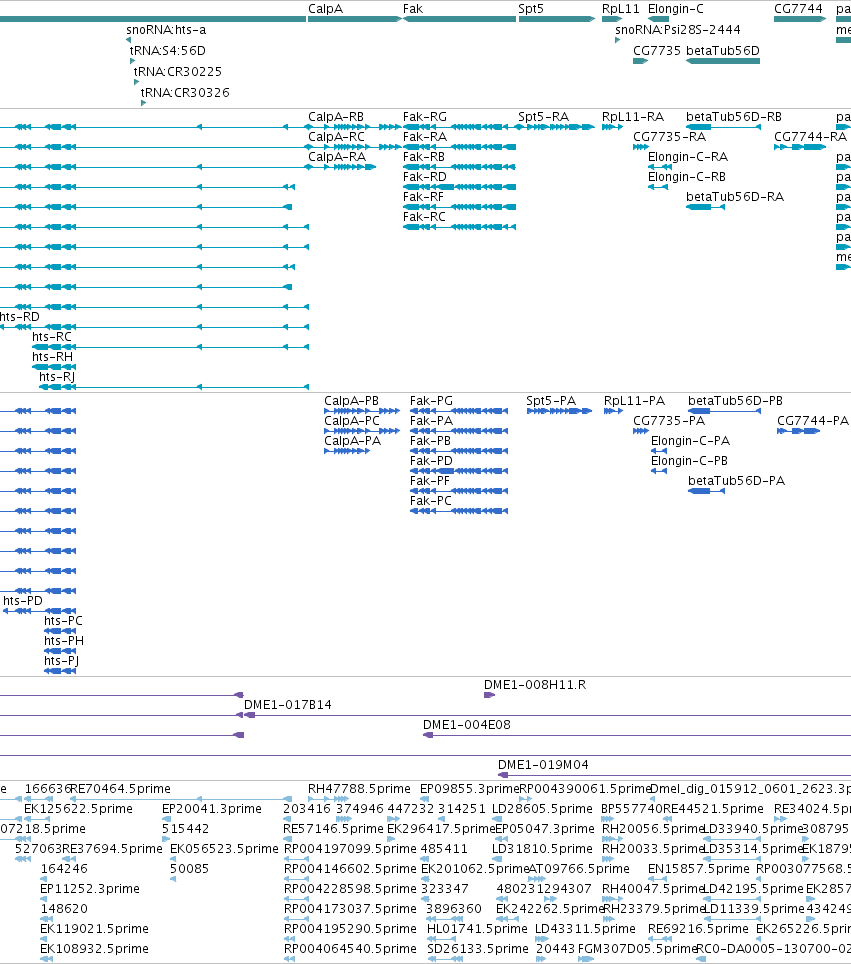The width and height of the screenshot is (851, 964).
Task: Click the EK125622.5prime EST label
Action: click(x=78, y=809)
